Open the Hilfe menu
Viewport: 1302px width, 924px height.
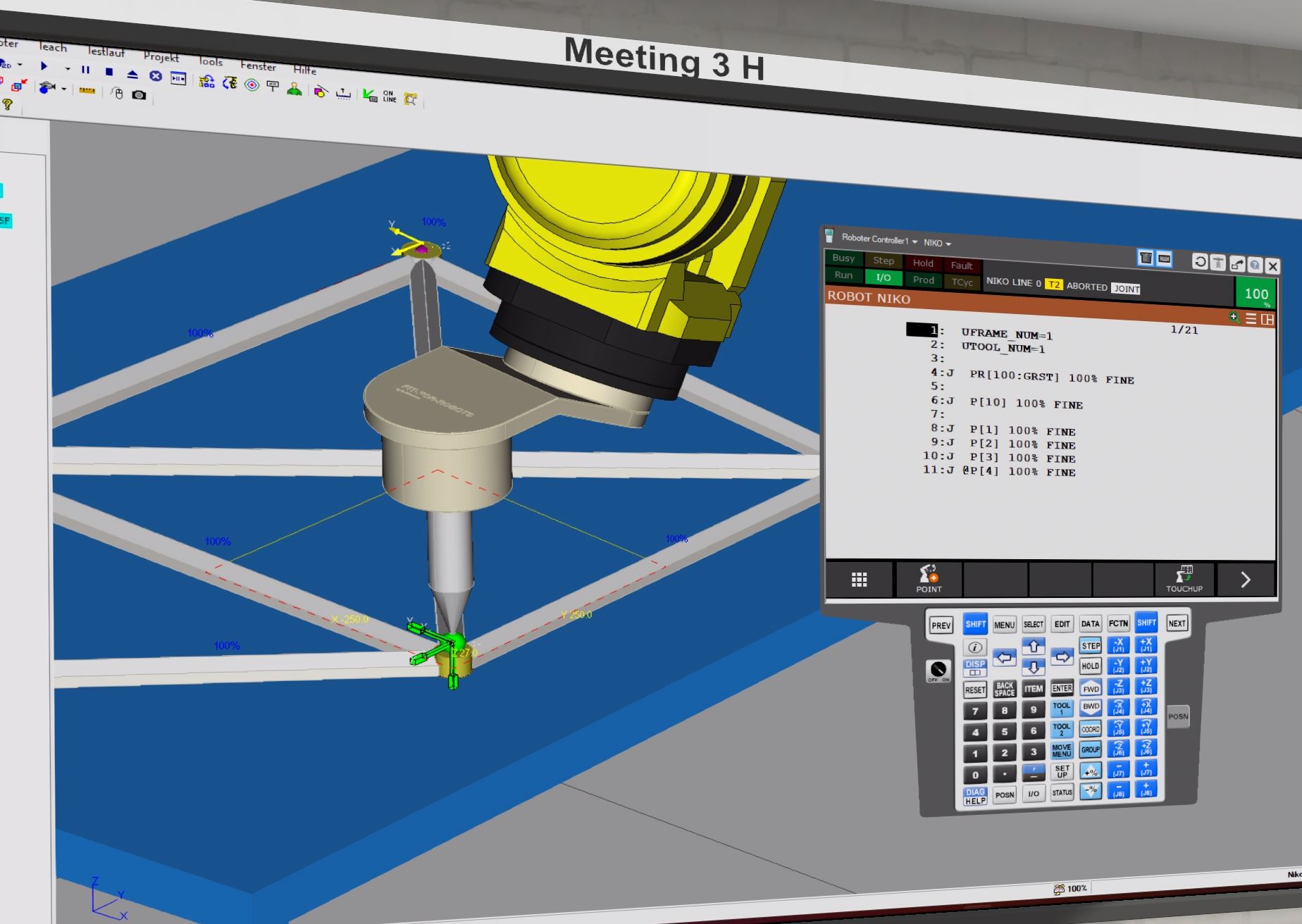pyautogui.click(x=304, y=70)
